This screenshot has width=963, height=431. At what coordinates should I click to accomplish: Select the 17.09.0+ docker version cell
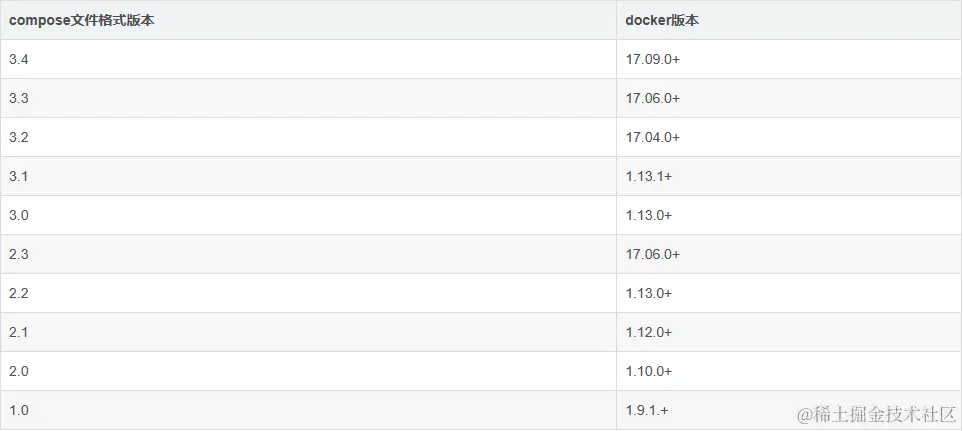pyautogui.click(x=789, y=60)
